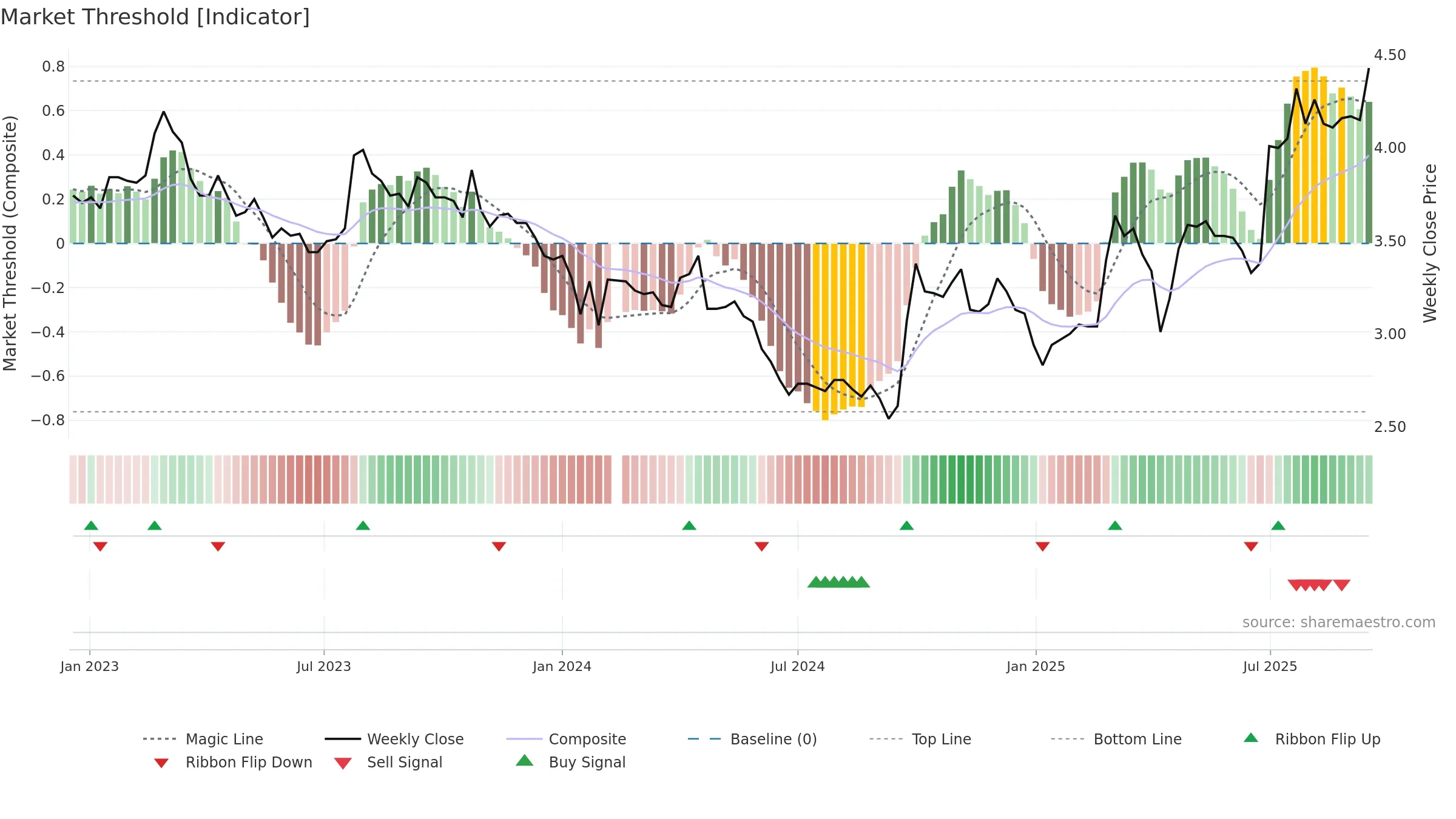Screen dimensions: 1456x819
Task: Click the Jul 2024 x-axis label
Action: pyautogui.click(x=798, y=666)
